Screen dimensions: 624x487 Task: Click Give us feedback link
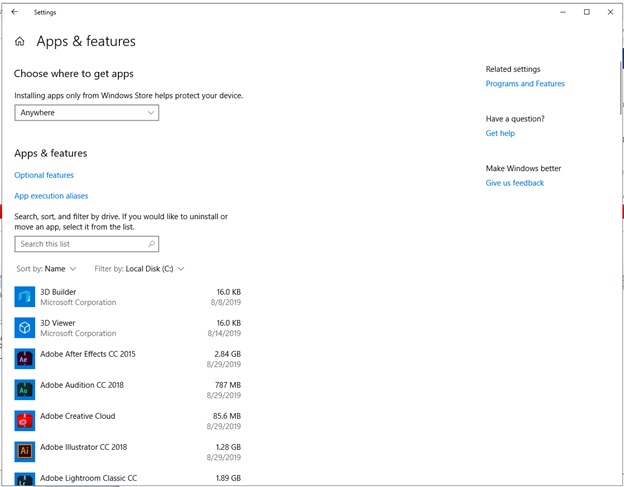[x=515, y=183]
